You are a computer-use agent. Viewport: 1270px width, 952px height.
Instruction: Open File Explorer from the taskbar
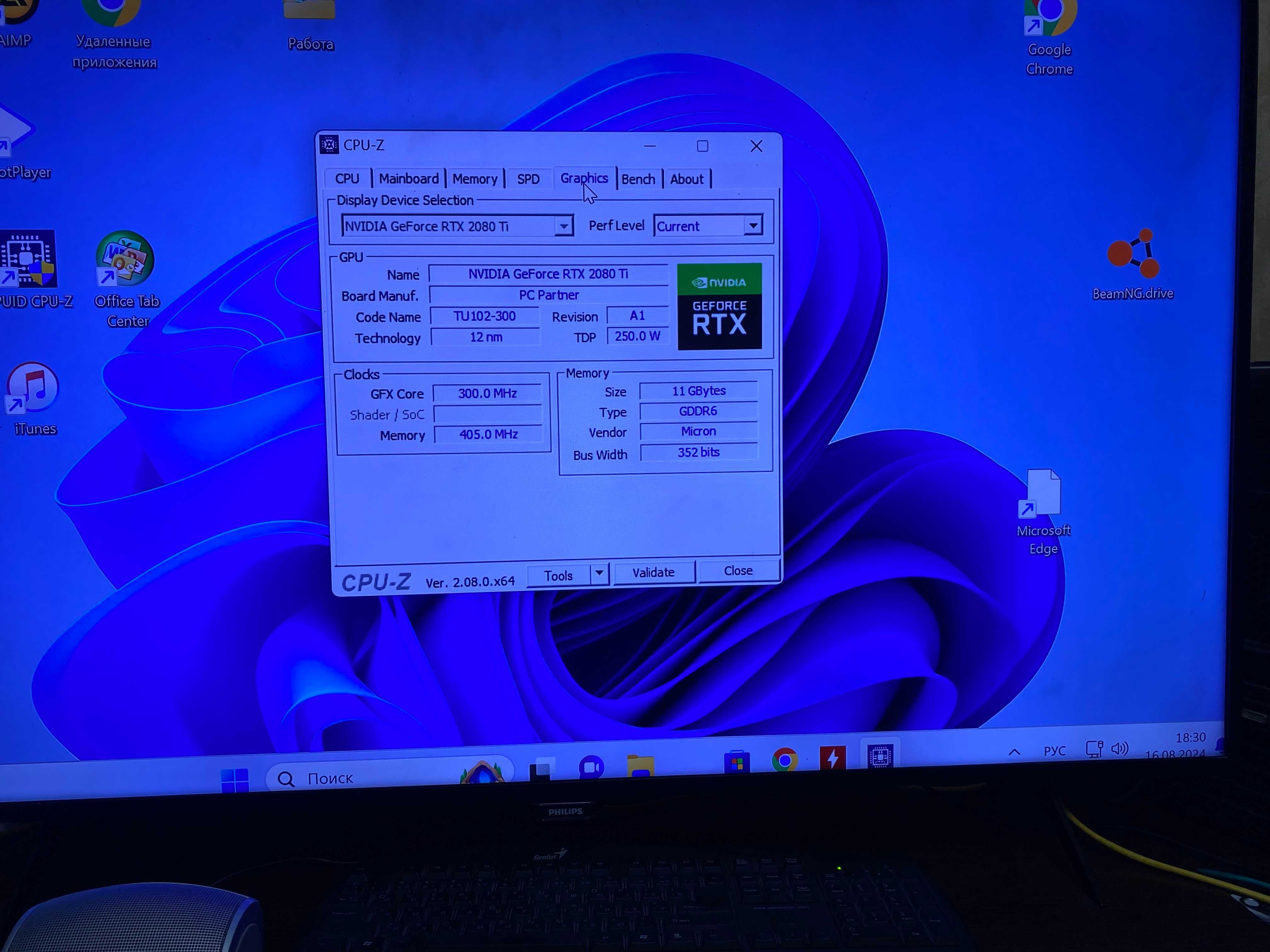coord(641,766)
